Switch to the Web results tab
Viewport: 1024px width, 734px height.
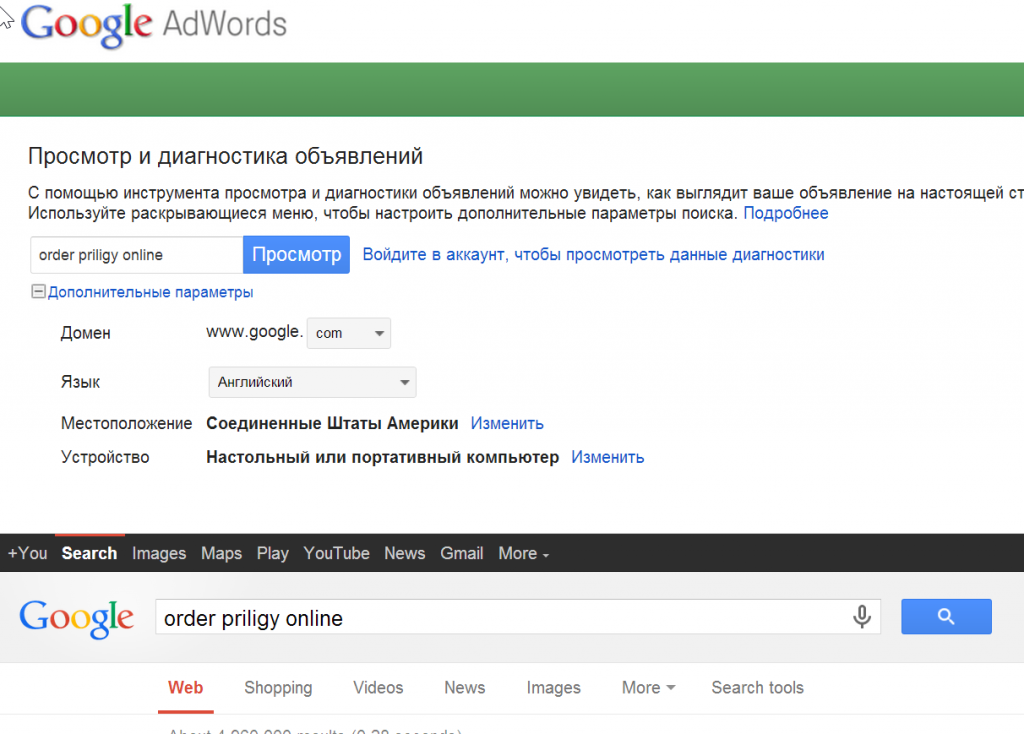click(x=185, y=688)
